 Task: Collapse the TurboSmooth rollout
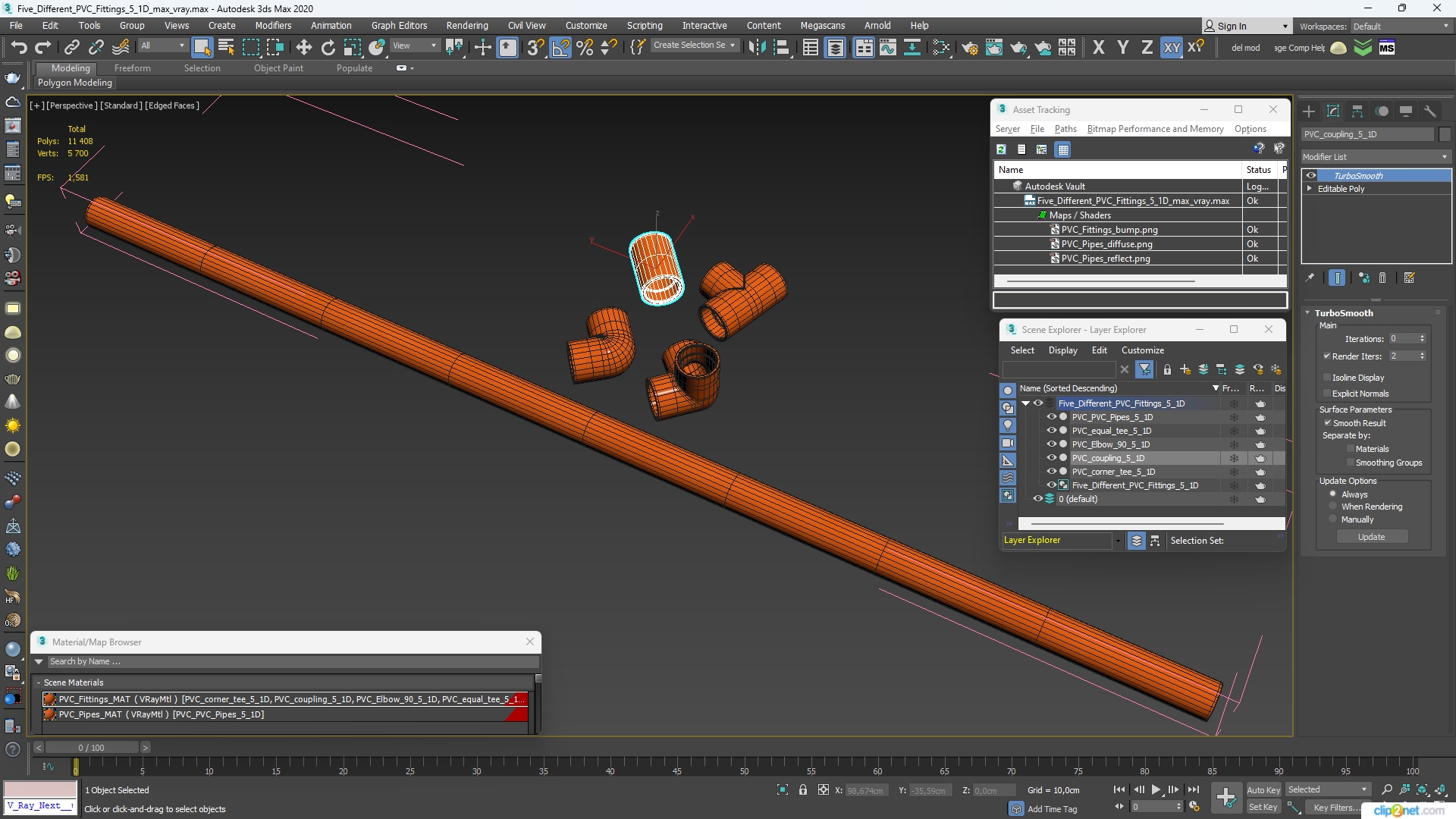(x=1307, y=312)
